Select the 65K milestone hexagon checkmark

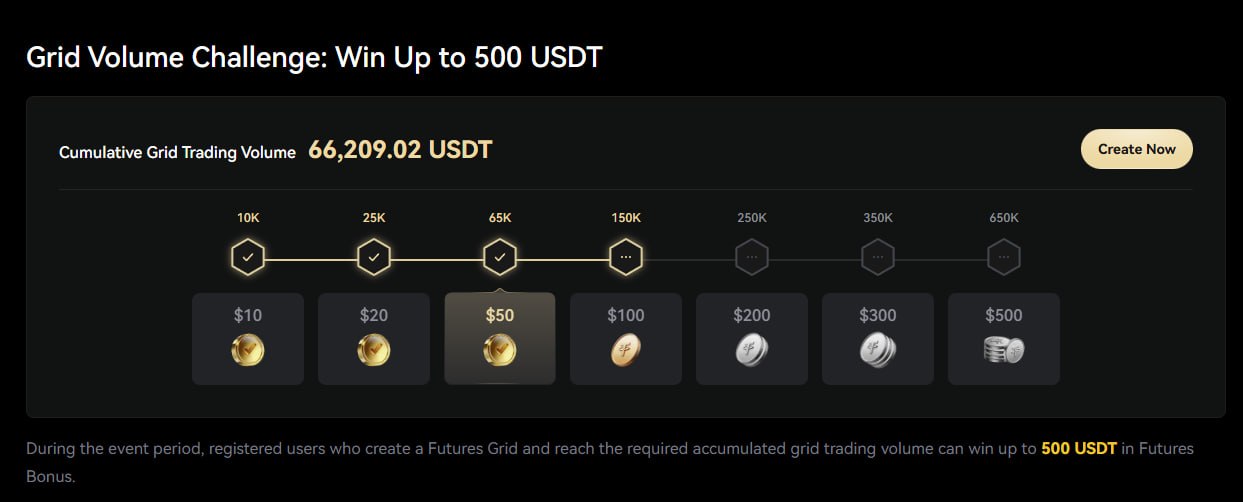[x=500, y=258]
